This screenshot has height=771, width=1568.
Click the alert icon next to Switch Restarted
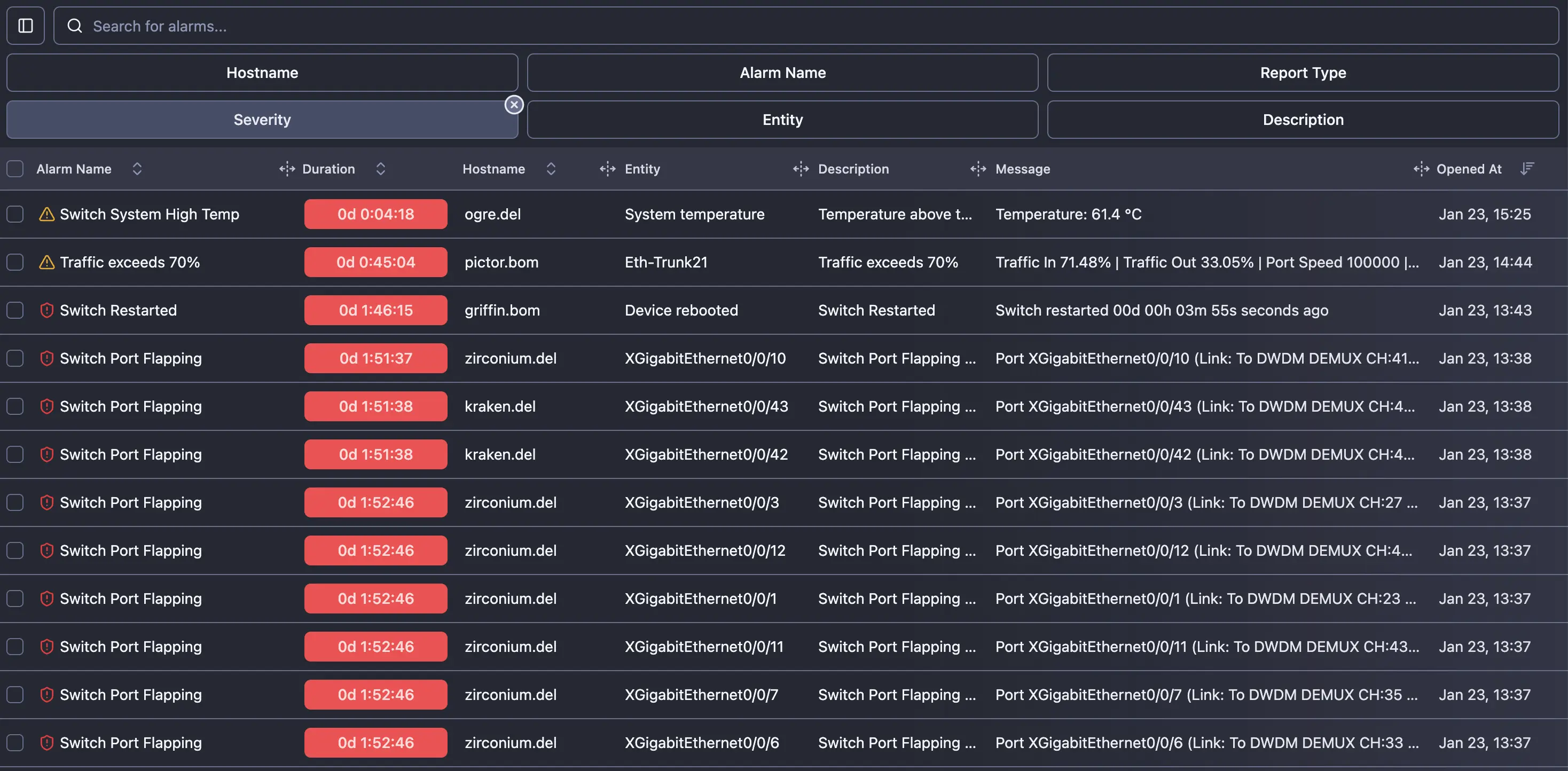tap(46, 310)
